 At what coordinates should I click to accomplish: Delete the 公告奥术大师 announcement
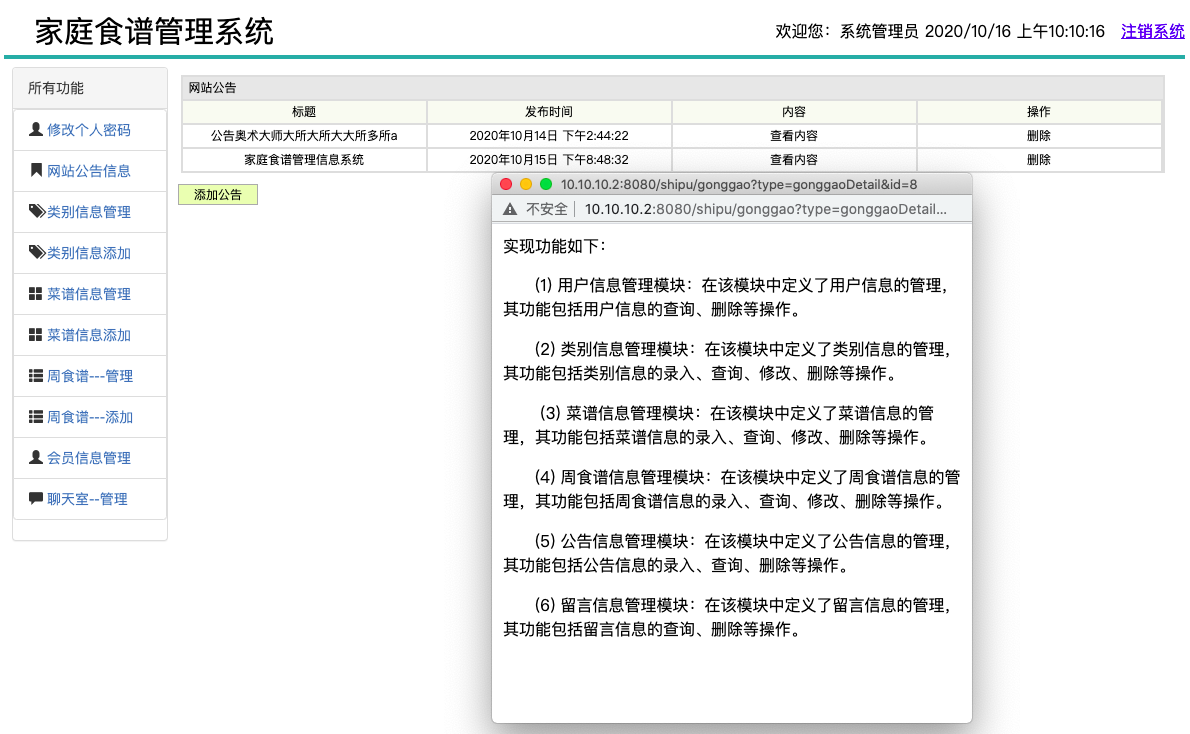(1038, 136)
